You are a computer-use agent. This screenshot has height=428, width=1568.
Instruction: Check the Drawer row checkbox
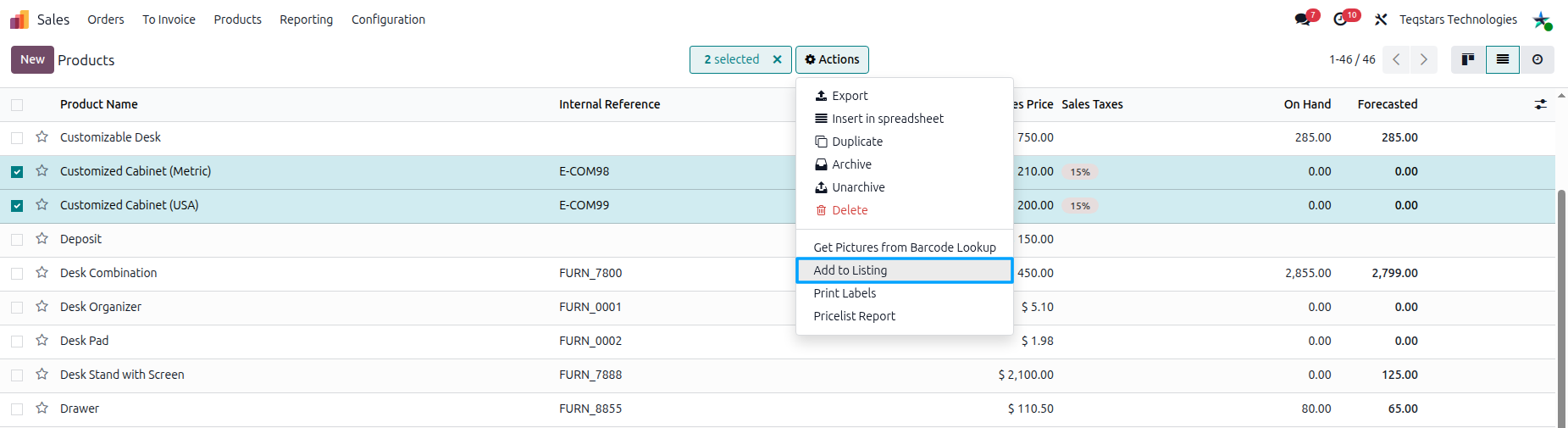tap(17, 409)
